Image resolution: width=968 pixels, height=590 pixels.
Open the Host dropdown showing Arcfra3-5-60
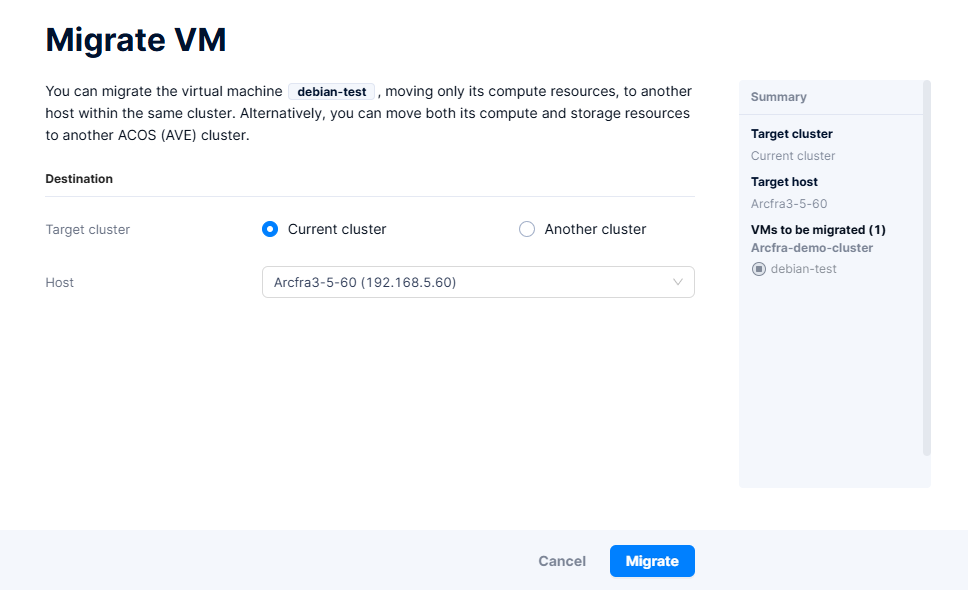[x=466, y=282]
